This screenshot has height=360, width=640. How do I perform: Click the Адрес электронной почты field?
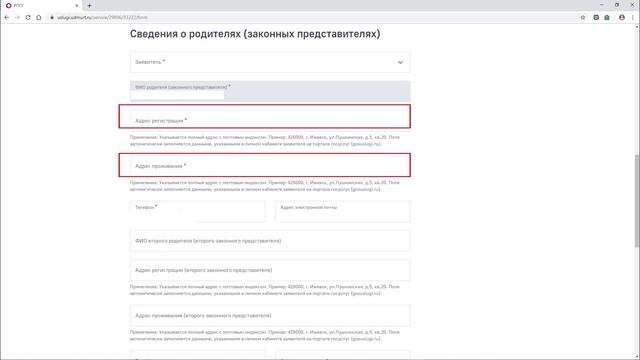pos(342,211)
